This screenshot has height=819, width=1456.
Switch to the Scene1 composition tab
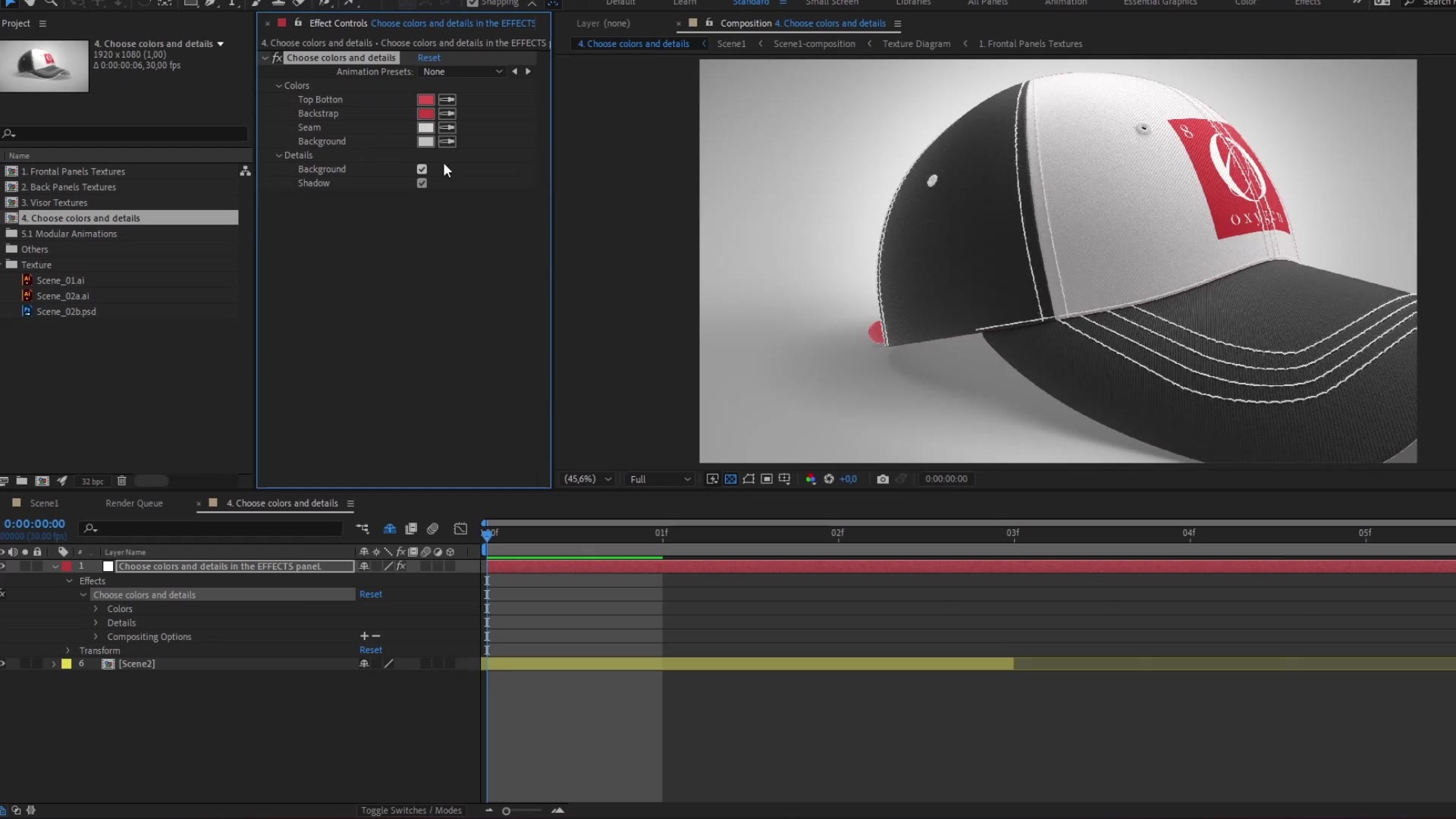point(43,503)
